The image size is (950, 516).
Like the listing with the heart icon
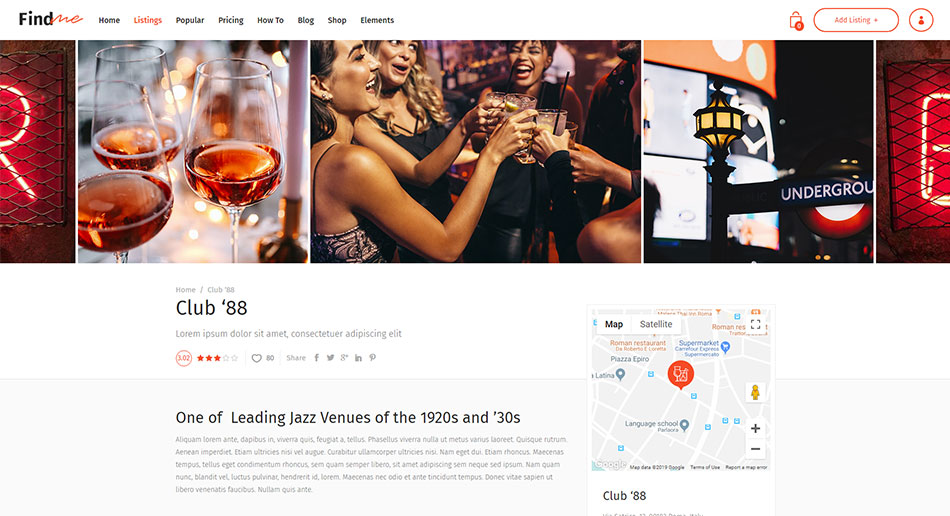[x=256, y=358]
